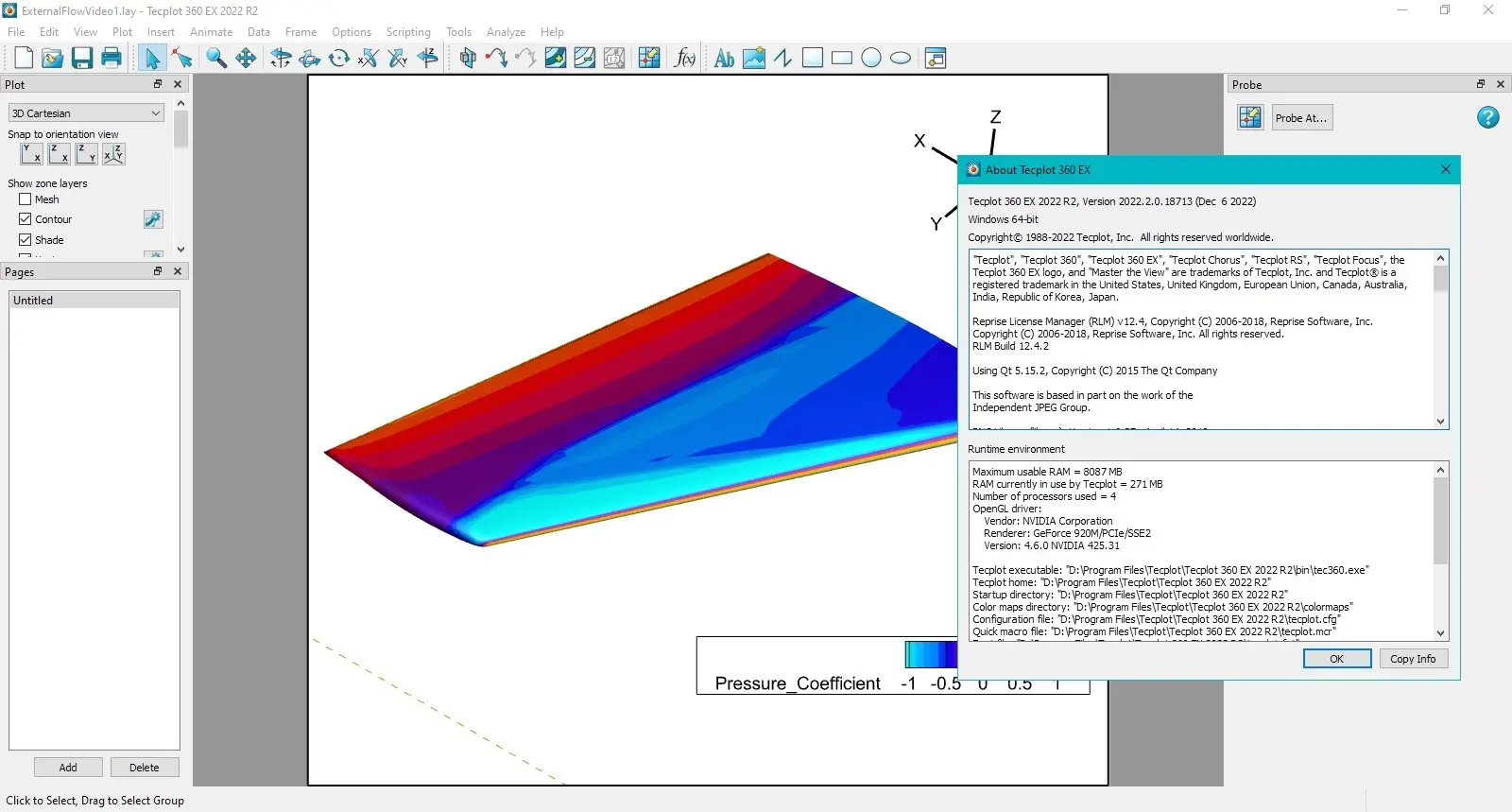Pick the rollerball rotate tool
Screen dimensions: 1512x812
[x=310, y=59]
